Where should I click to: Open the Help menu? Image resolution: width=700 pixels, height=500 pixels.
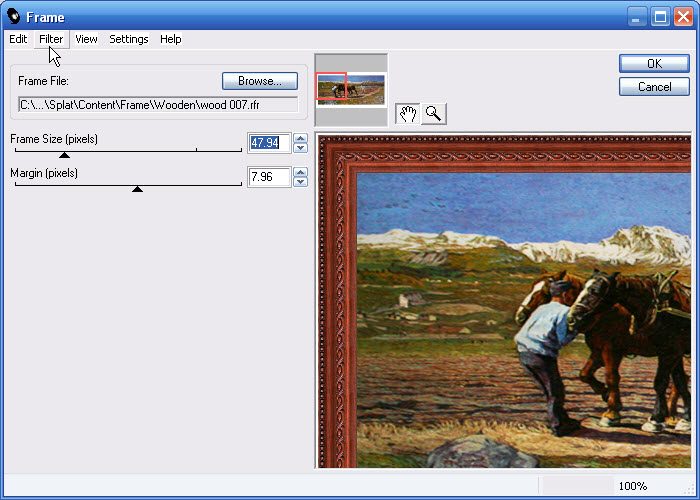[171, 39]
